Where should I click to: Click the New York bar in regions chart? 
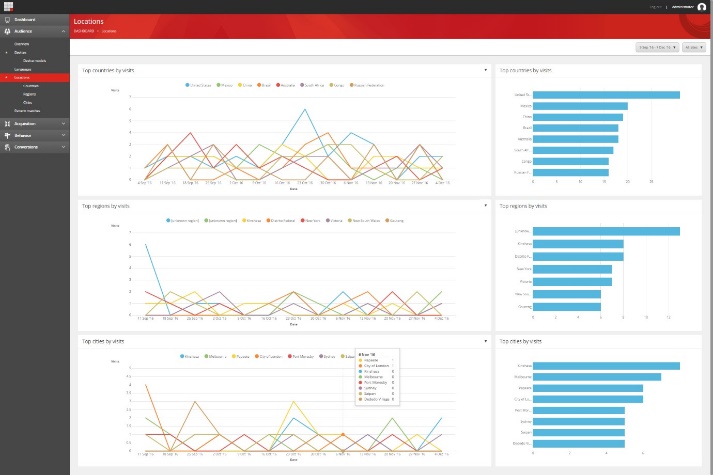(x=572, y=269)
